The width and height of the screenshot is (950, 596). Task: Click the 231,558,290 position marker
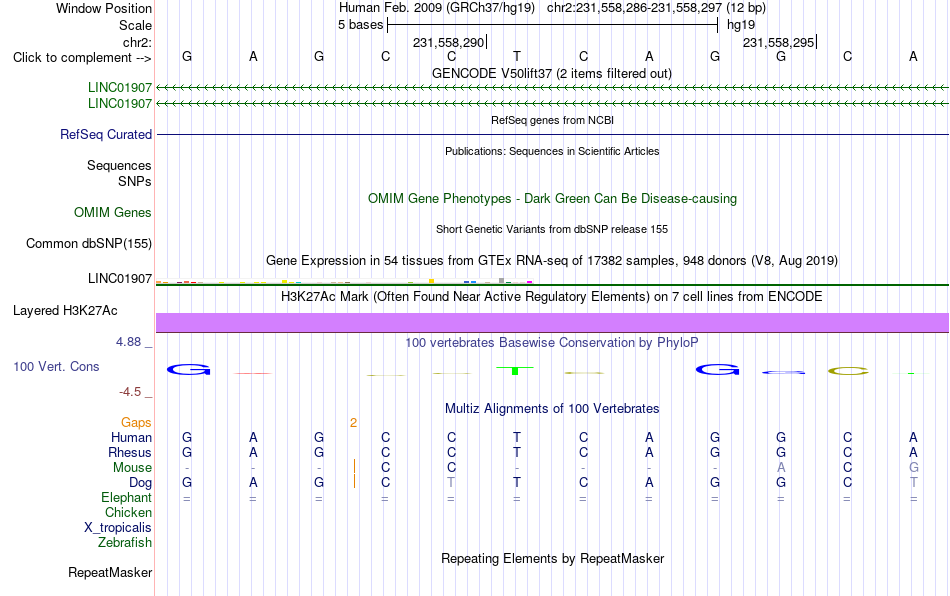coord(449,42)
